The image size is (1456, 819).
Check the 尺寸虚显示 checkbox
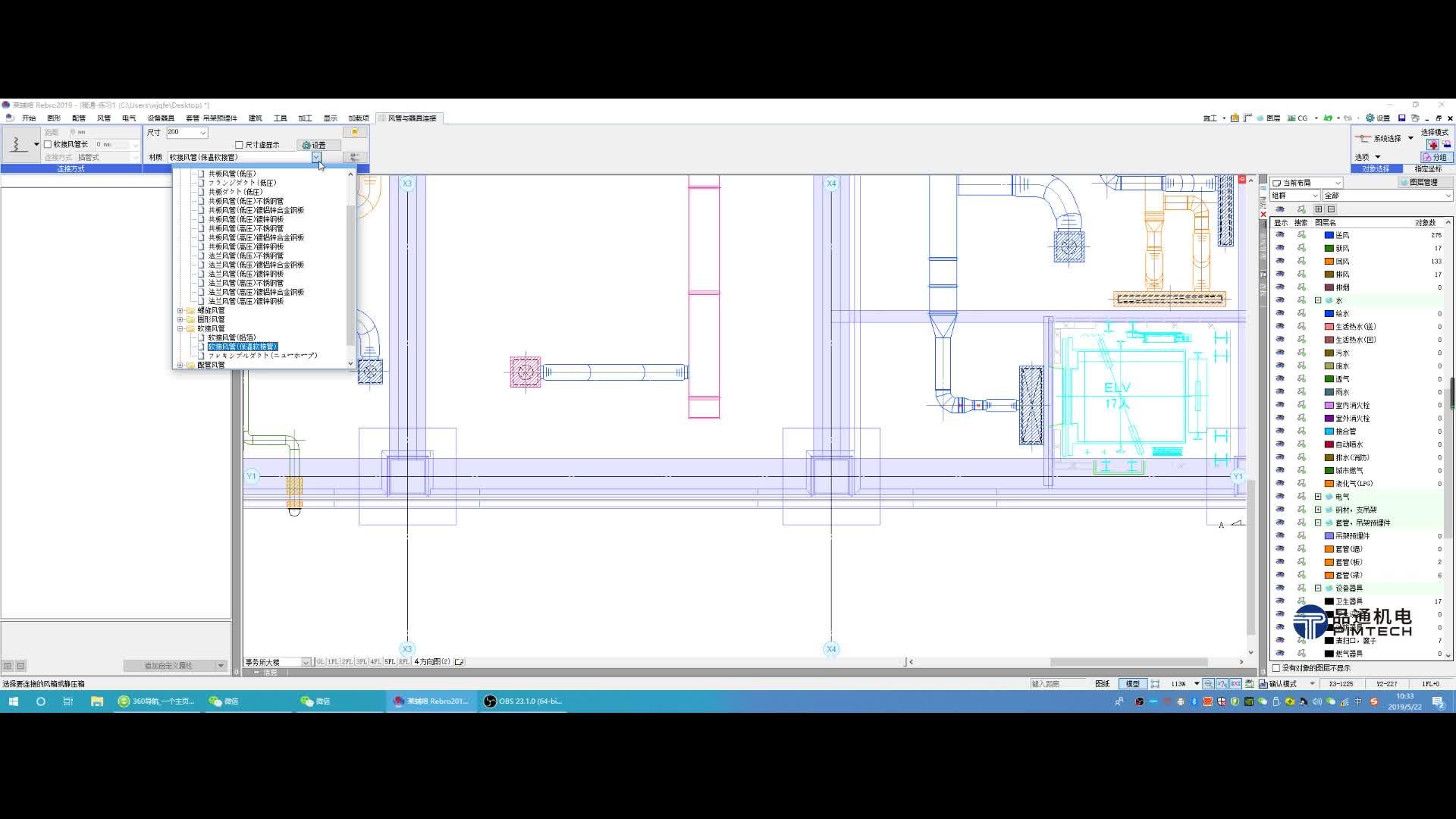click(x=240, y=145)
